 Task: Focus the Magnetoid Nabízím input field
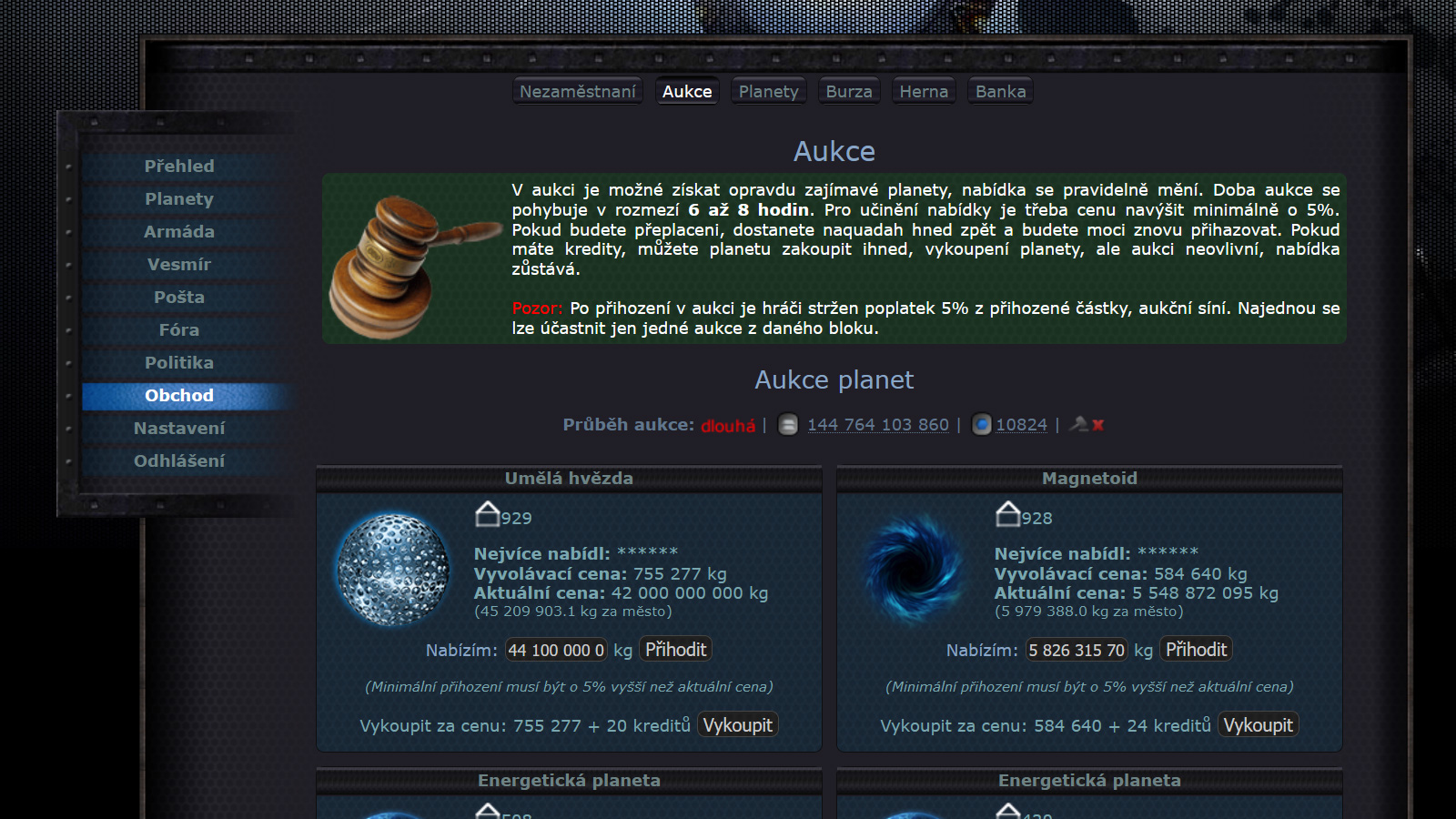1076,650
